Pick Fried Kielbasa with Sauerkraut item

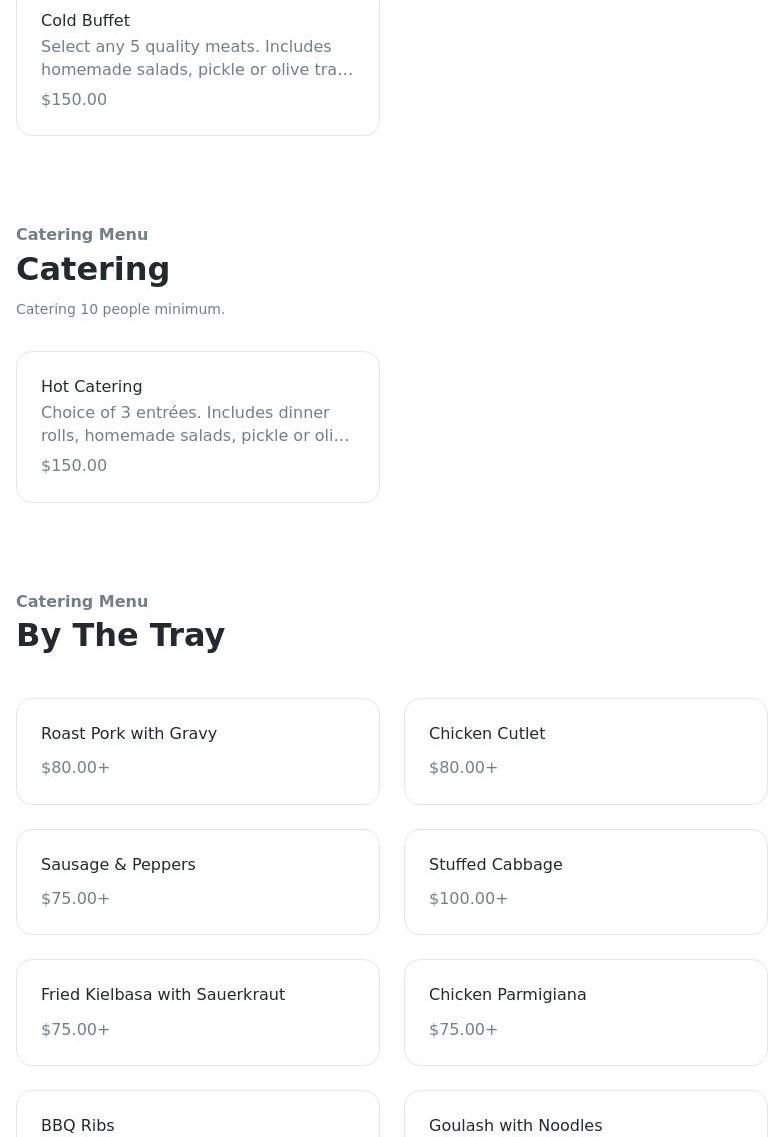163,994
